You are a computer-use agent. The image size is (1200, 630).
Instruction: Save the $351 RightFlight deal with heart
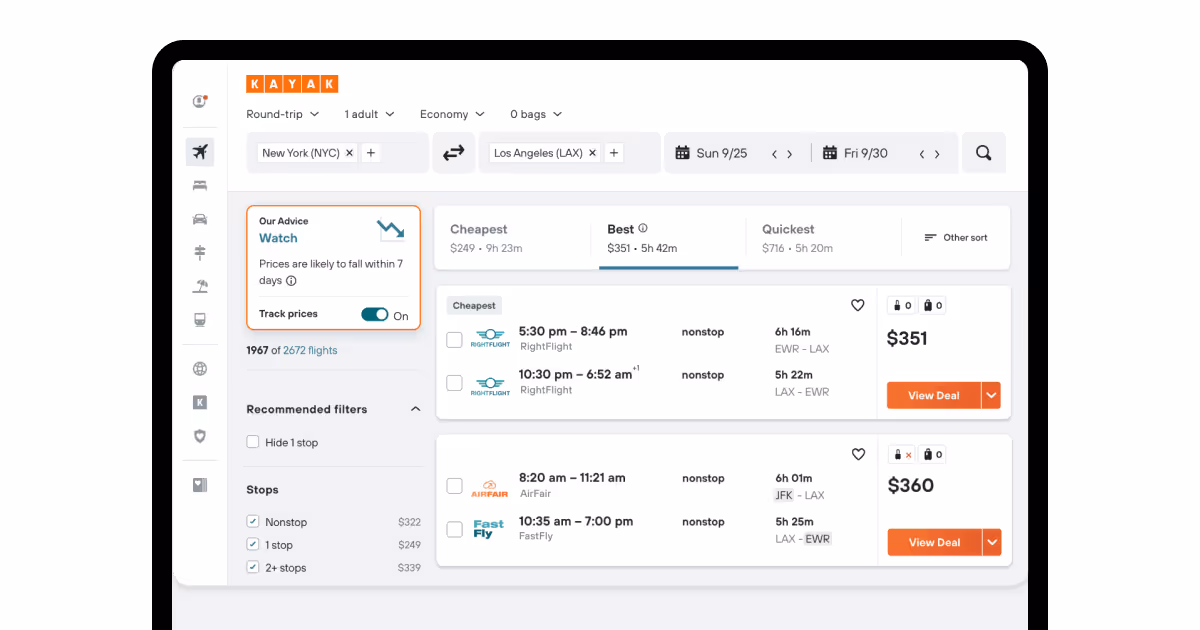pyautogui.click(x=857, y=306)
